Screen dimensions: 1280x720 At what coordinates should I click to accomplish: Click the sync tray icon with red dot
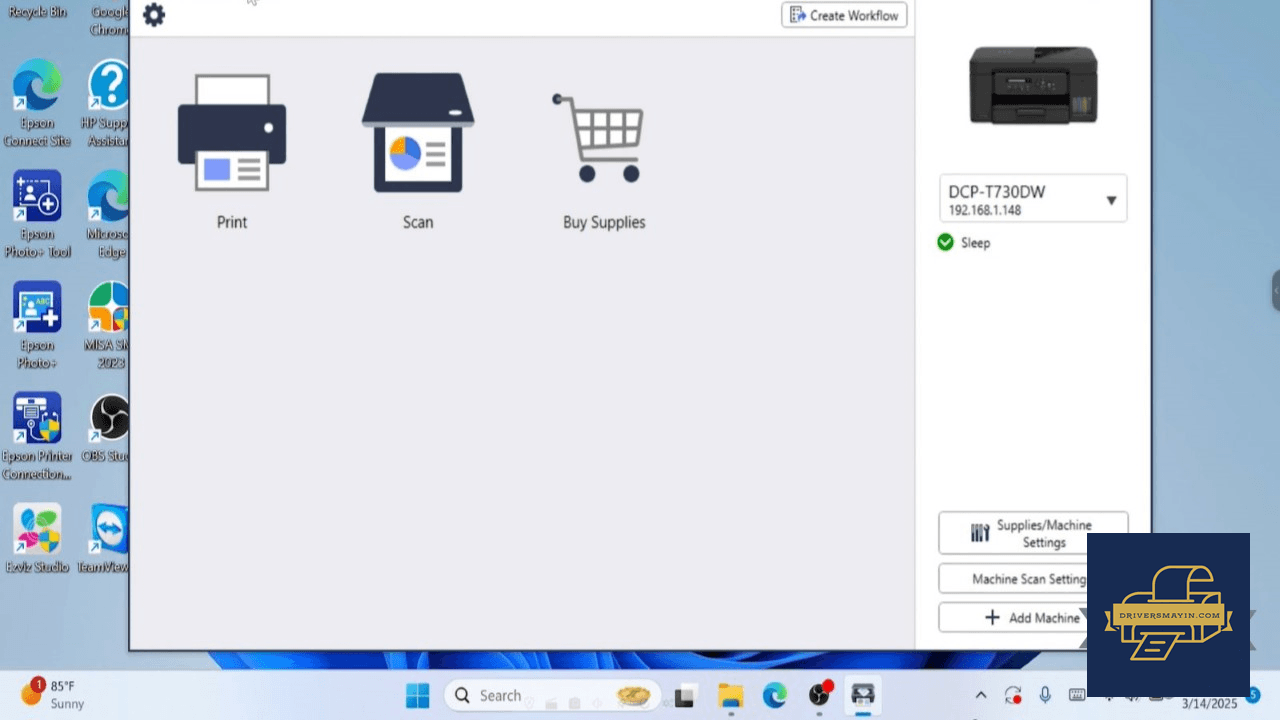(x=1013, y=696)
